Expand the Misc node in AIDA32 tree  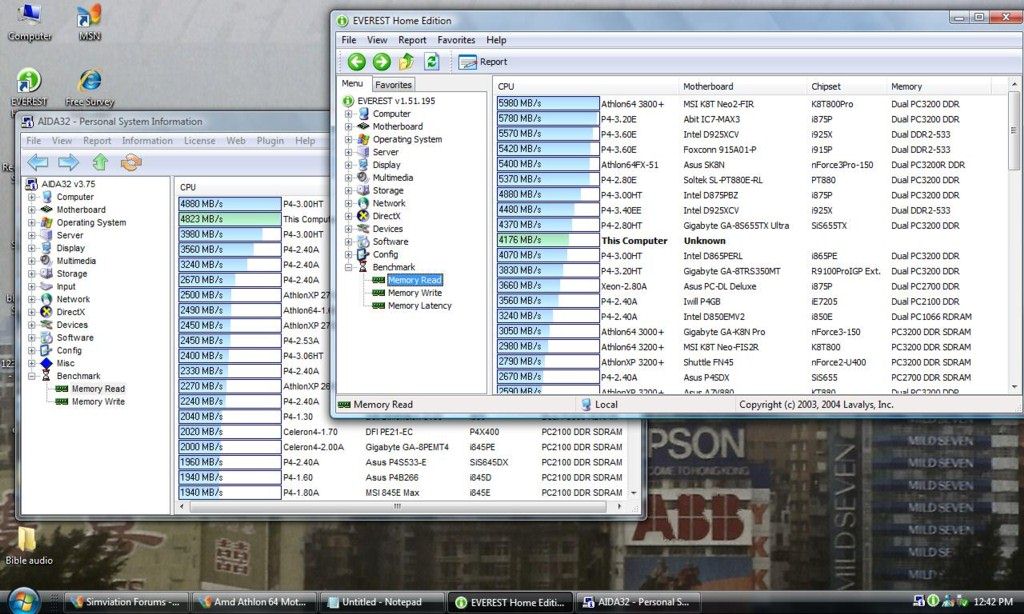coord(32,364)
